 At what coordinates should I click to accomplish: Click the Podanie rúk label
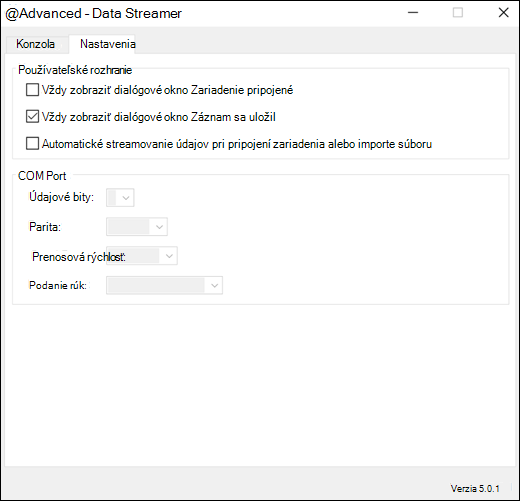58,285
